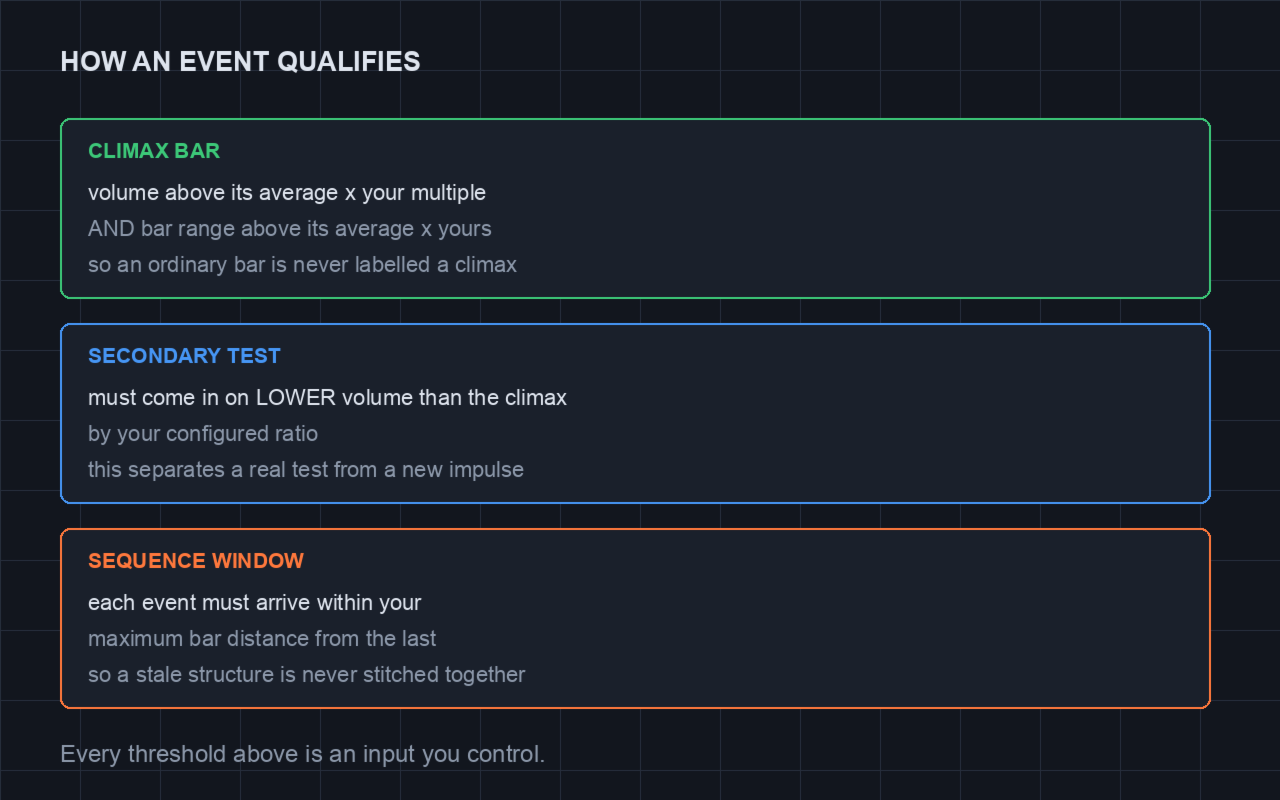Click the AND bar range above average text
Screen dimensions: 1280x800
(290, 229)
